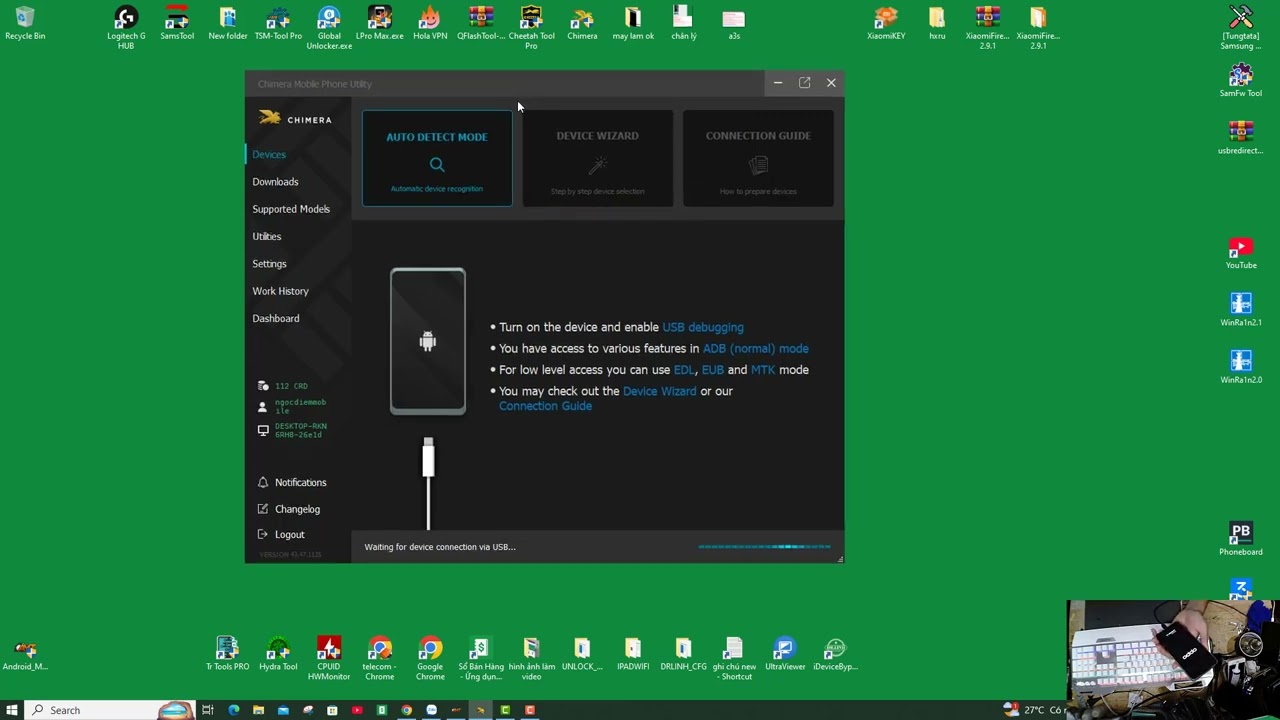Click the USB debugging link

(703, 327)
